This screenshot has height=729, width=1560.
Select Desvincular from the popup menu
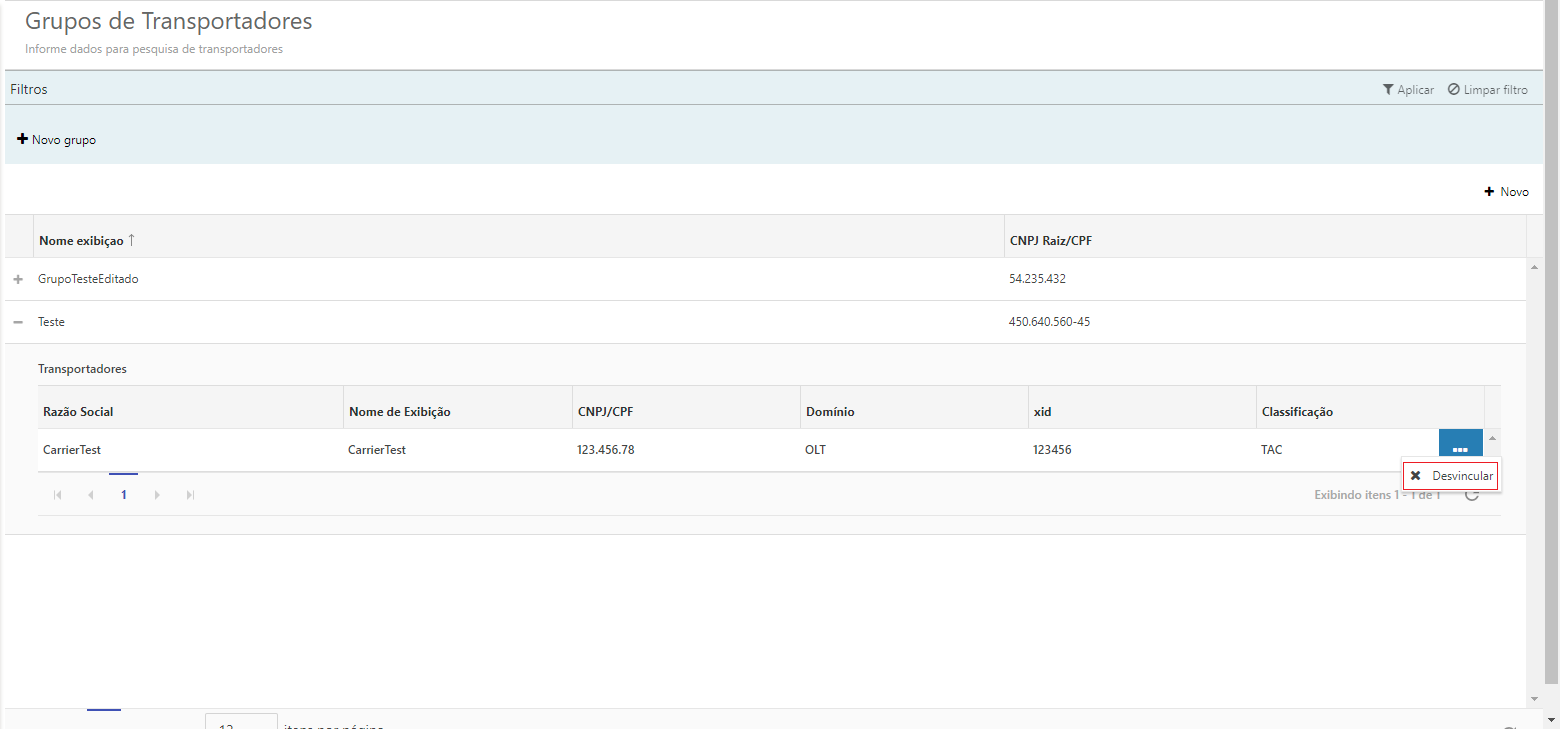[1451, 476]
